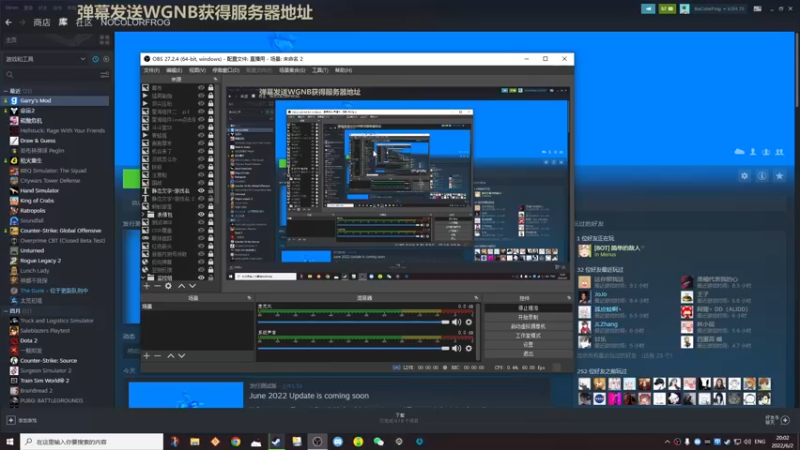Screen dimensions: 800x450
Task: Toggle visibility of 静态文字-游戏名 2 source
Action: 201,198
